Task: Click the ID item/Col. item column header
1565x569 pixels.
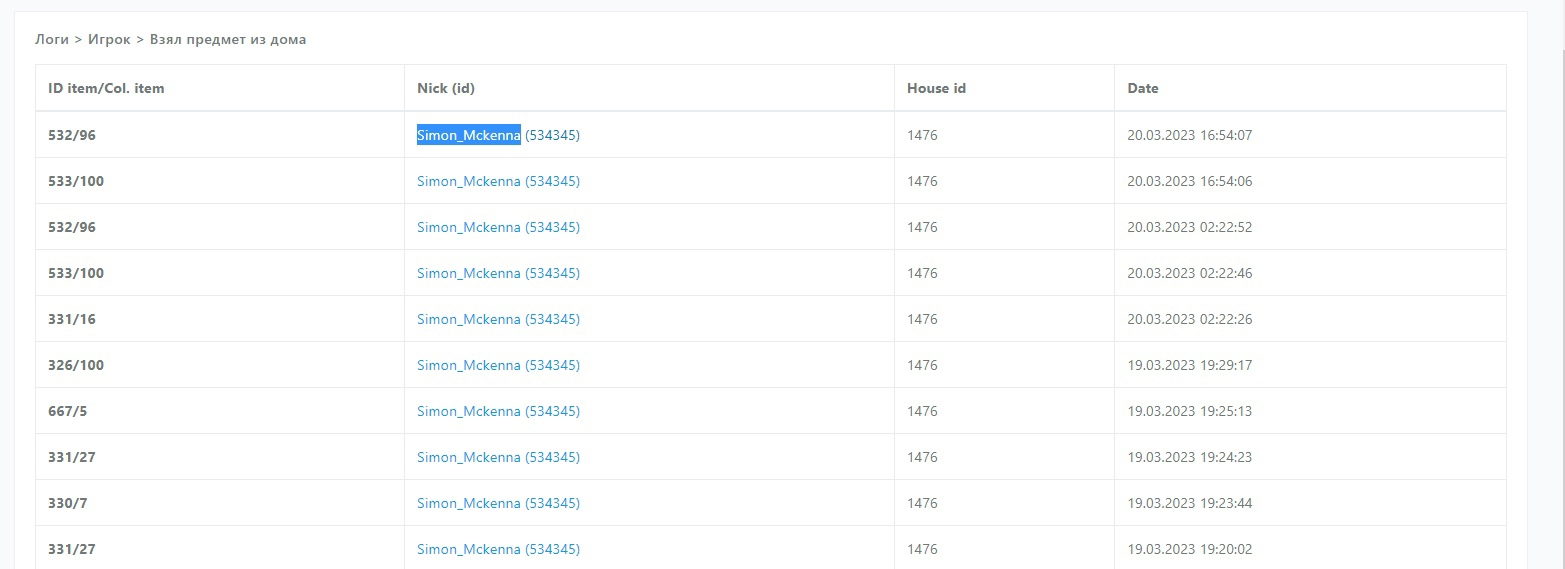Action: point(106,88)
